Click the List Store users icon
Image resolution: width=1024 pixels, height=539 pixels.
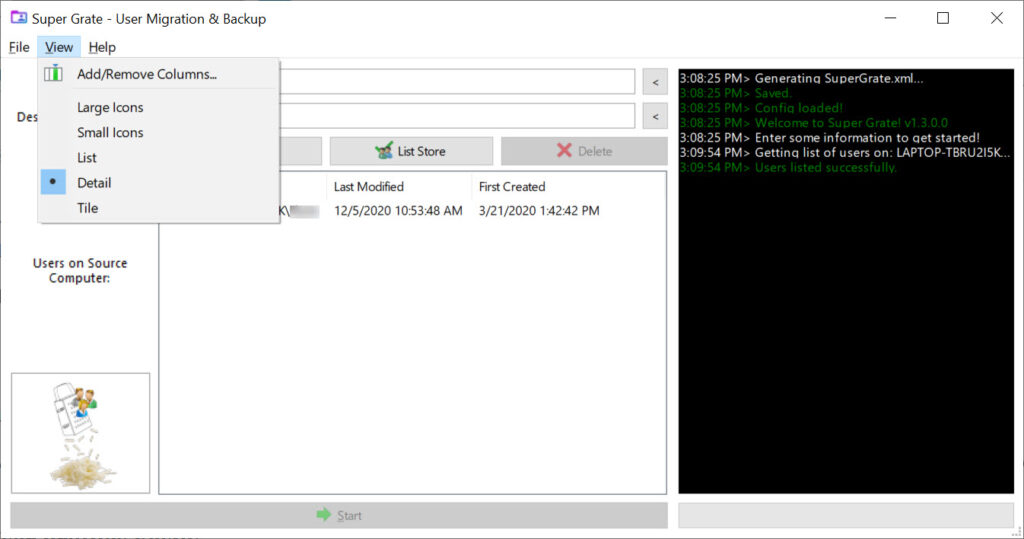point(384,151)
